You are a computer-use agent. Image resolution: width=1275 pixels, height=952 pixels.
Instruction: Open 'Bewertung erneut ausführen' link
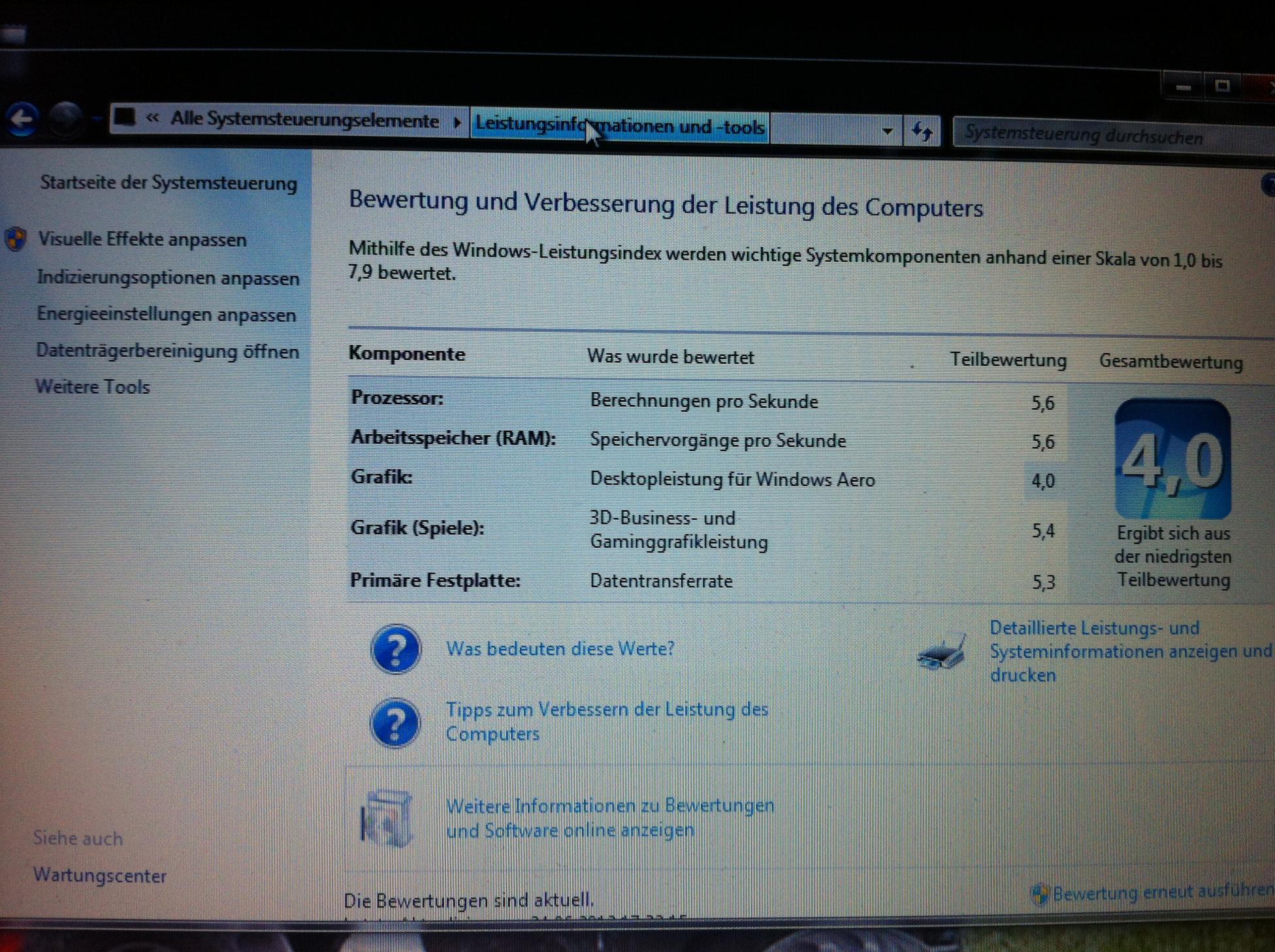point(1161,892)
